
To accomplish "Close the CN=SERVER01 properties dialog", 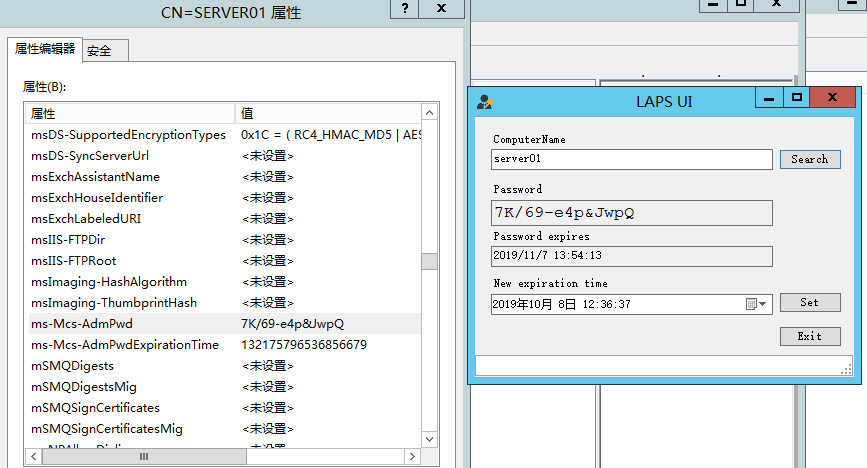I will [x=441, y=9].
